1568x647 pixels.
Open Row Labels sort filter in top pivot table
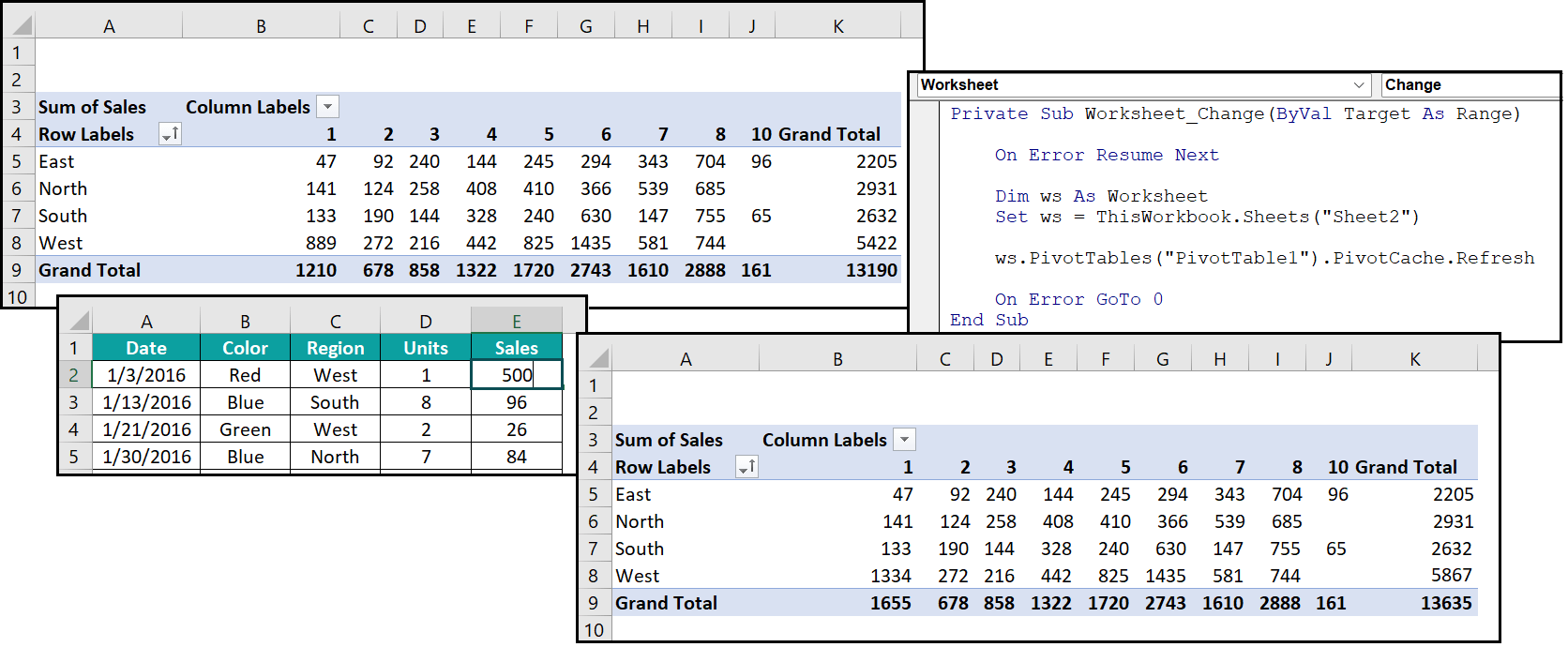point(170,134)
